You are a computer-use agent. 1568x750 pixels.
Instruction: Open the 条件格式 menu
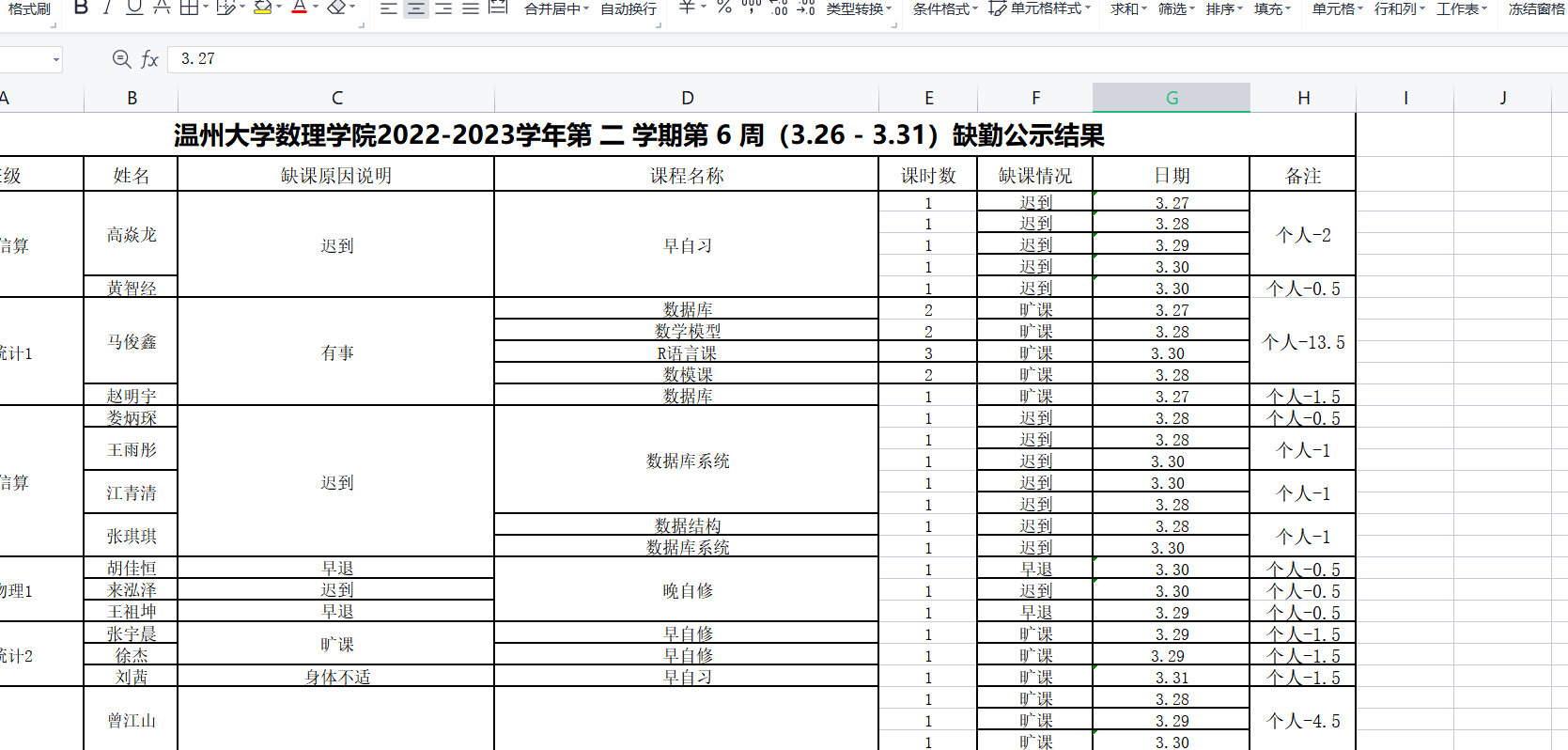(x=944, y=9)
